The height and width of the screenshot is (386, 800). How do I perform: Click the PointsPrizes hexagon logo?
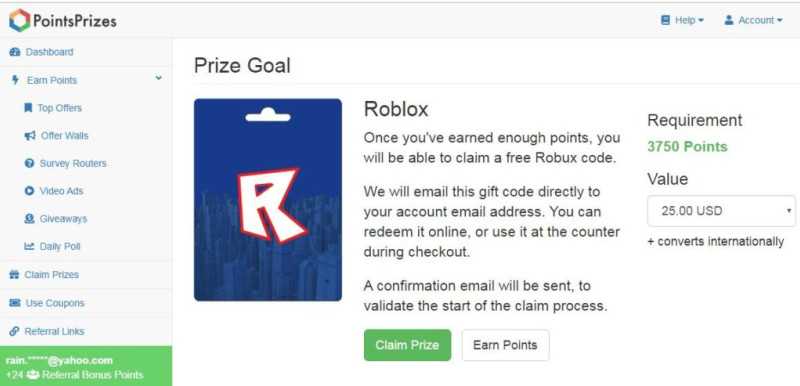(x=20, y=20)
